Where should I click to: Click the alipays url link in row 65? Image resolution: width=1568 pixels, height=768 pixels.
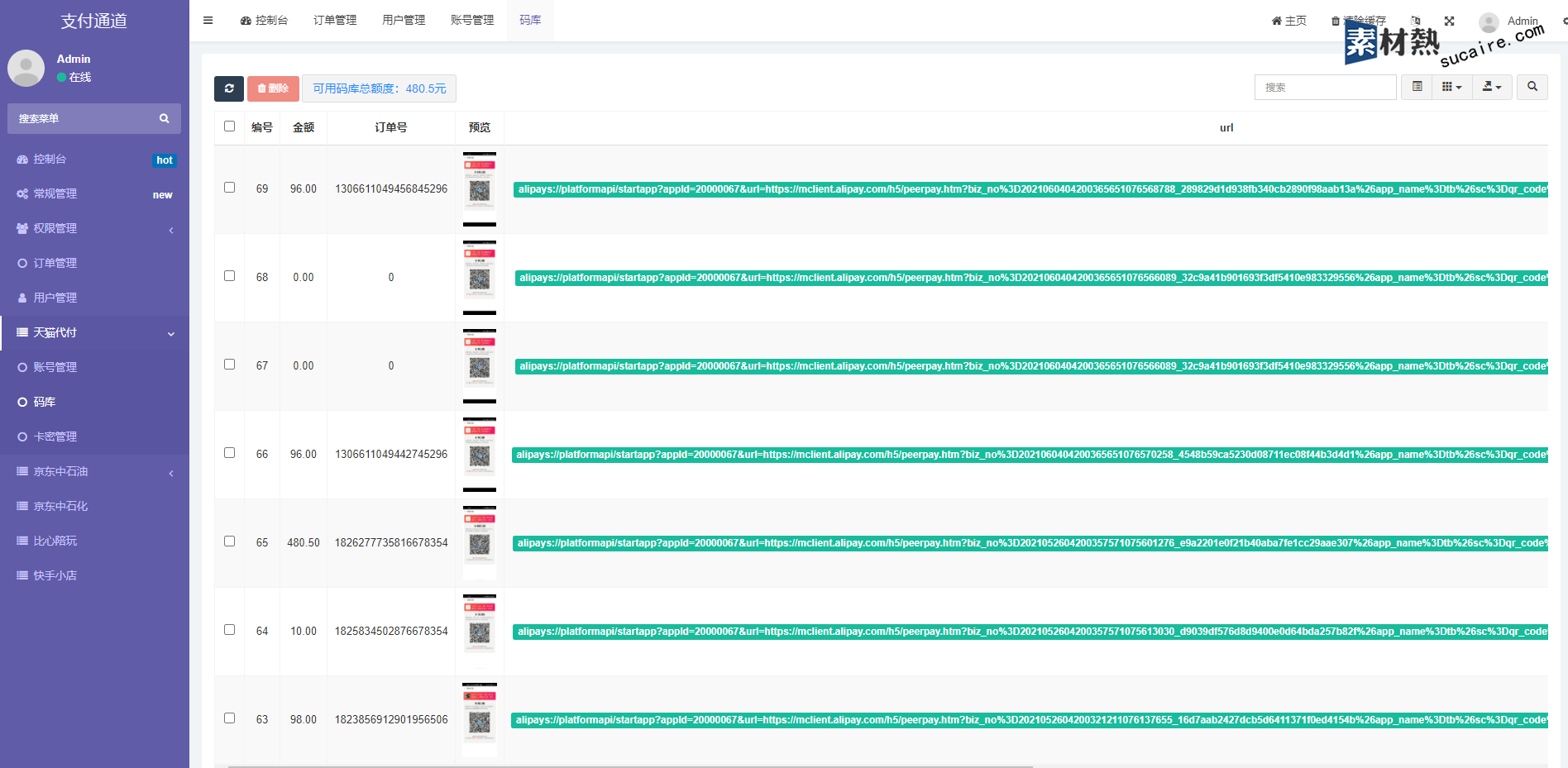tap(1030, 543)
